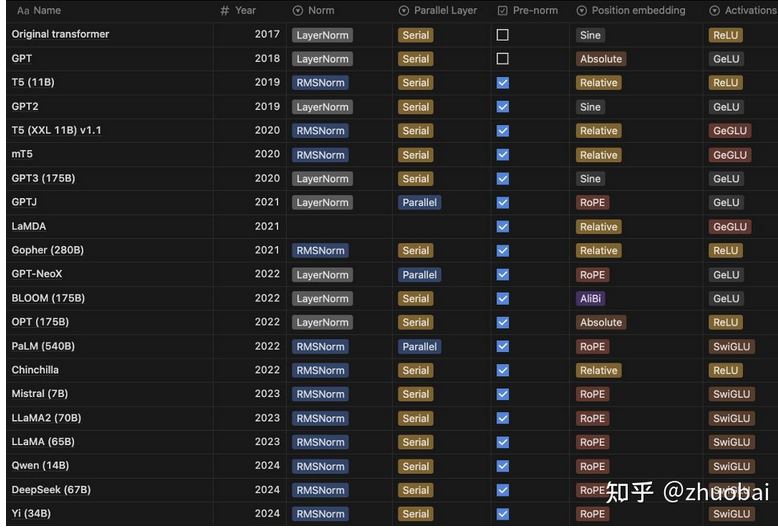Uncheck Pre-norm for PaLM (540B)
Screen dimensions: 778x530
click(x=503, y=346)
